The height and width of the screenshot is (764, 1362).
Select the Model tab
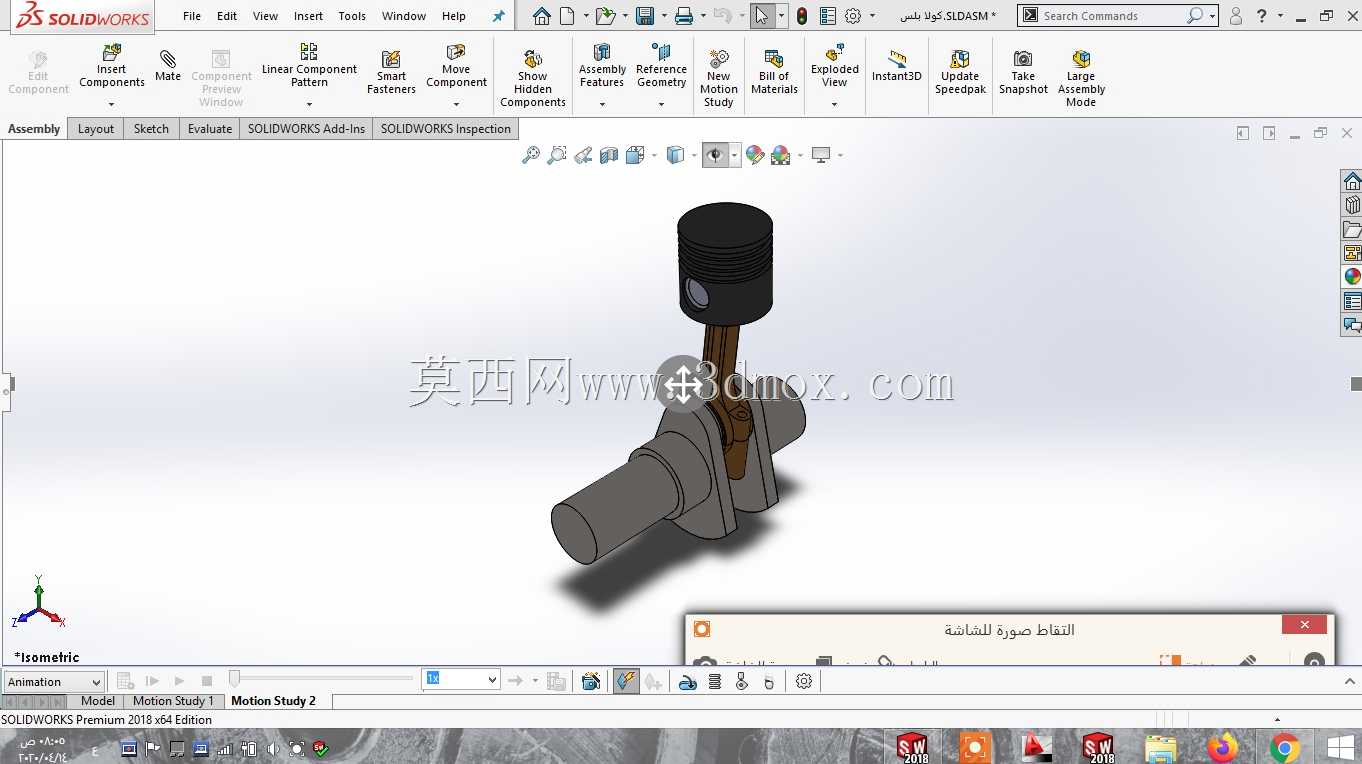(x=98, y=701)
